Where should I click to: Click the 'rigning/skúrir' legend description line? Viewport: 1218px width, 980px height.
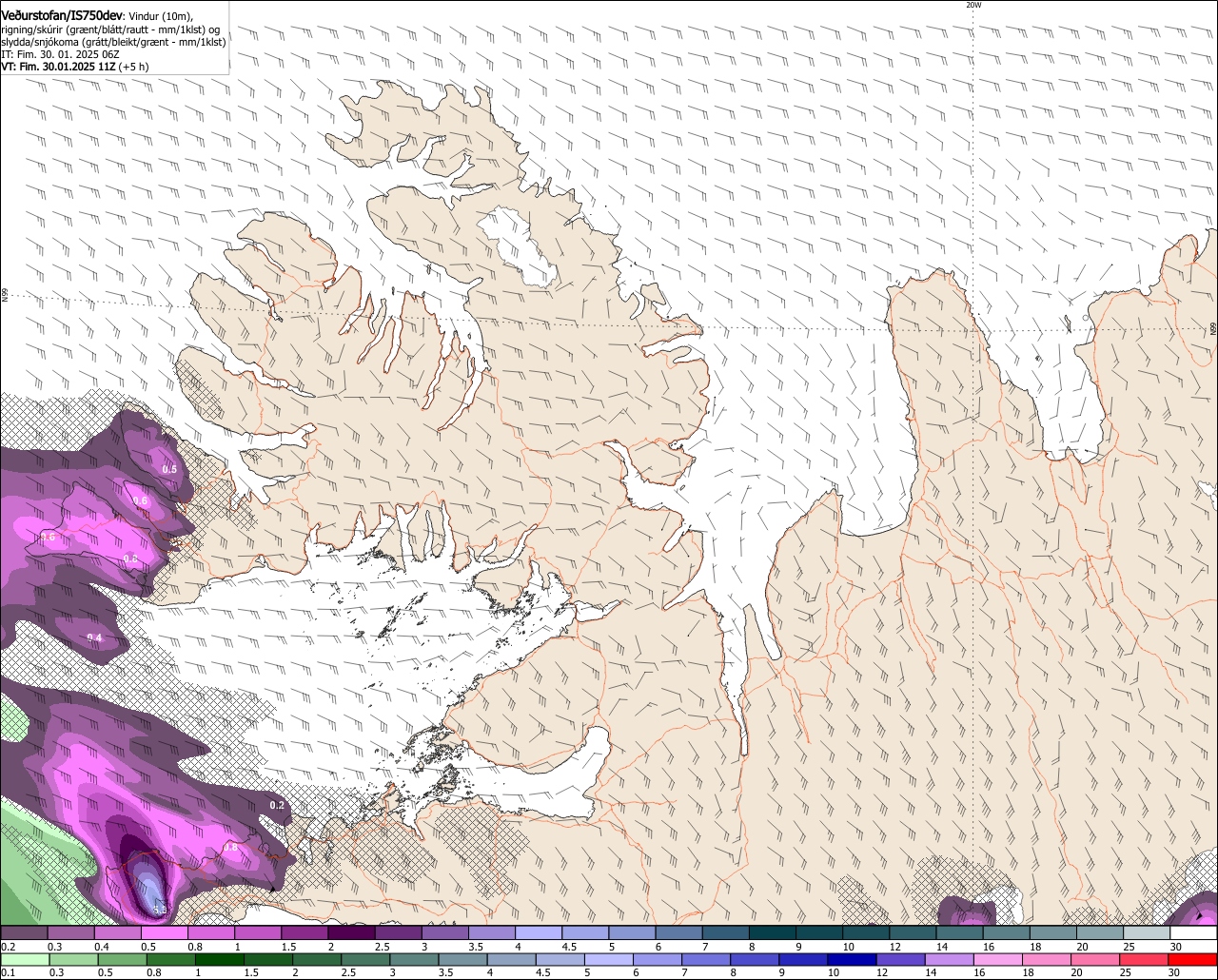110,30
